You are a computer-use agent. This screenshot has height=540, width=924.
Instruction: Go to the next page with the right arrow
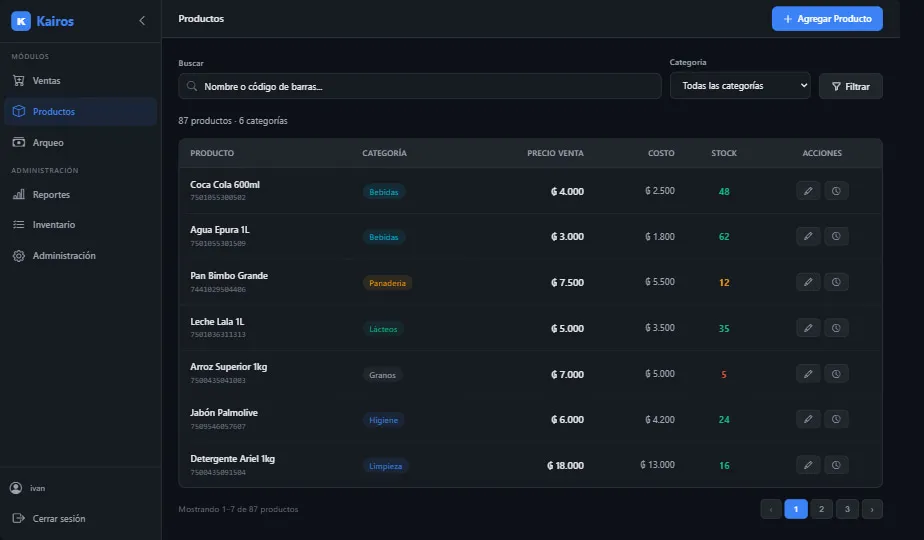point(872,509)
